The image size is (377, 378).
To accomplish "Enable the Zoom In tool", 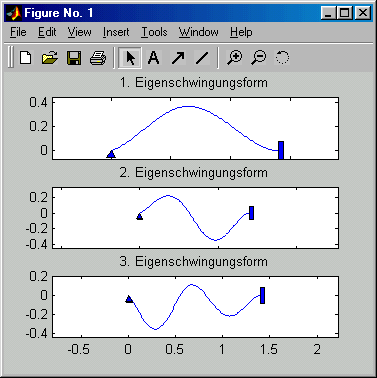I will (x=235, y=58).
